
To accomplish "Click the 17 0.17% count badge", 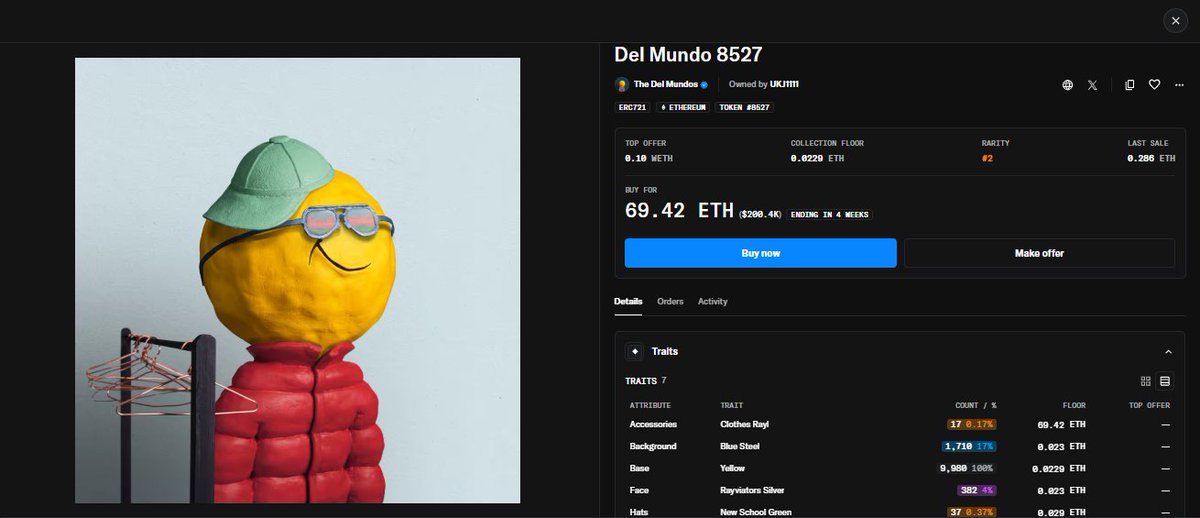I will click(x=972, y=424).
